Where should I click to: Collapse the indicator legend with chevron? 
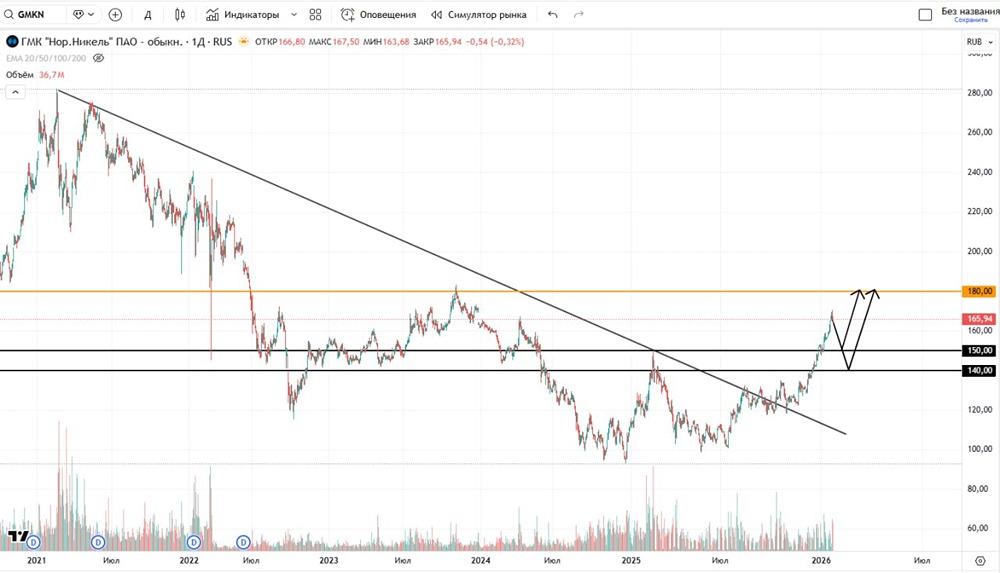(15, 92)
